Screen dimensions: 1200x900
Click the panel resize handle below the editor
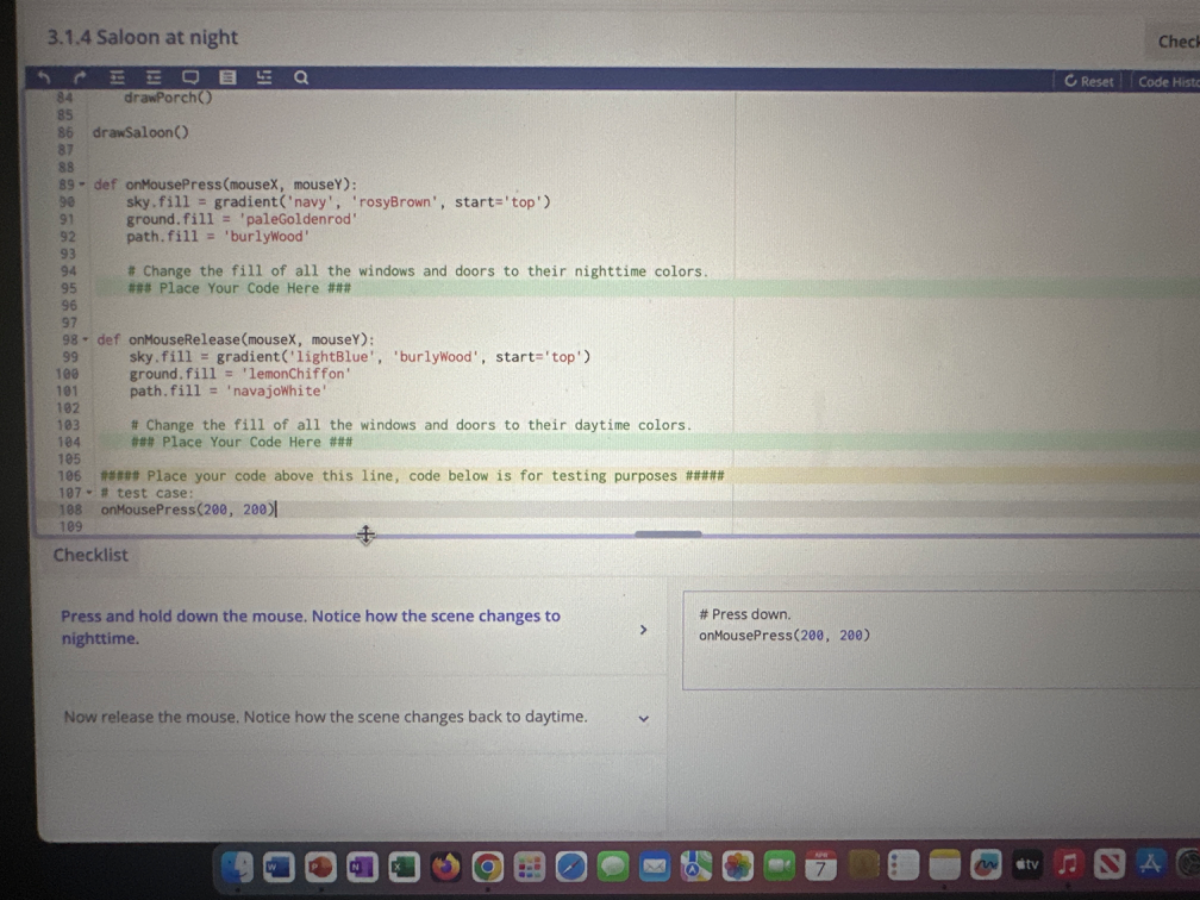[x=668, y=534]
